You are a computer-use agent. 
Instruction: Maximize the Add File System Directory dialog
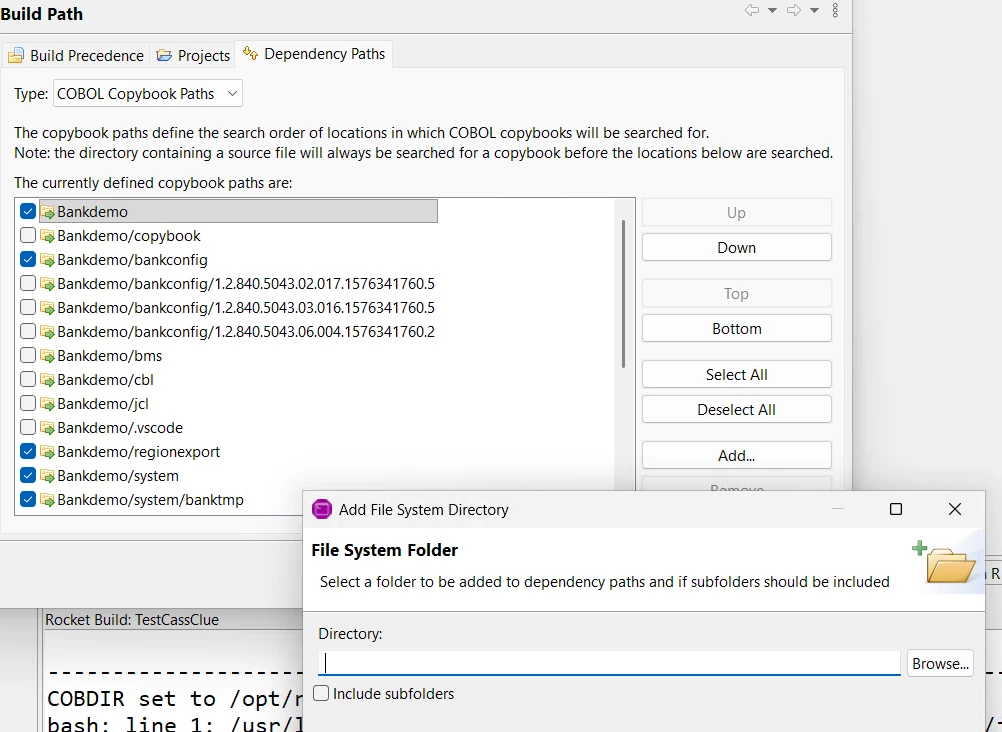pyautogui.click(x=896, y=509)
